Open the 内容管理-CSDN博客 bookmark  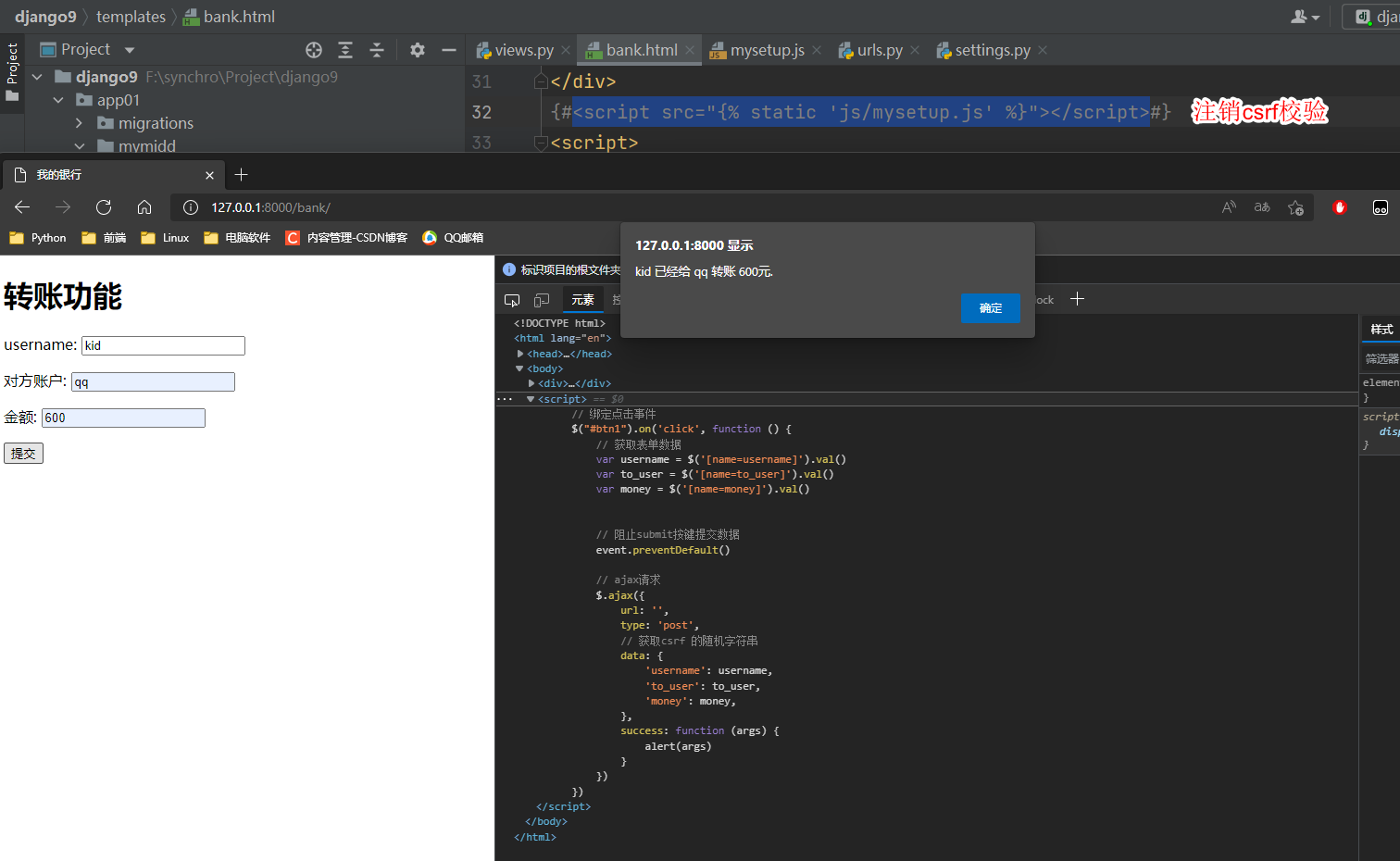346,238
